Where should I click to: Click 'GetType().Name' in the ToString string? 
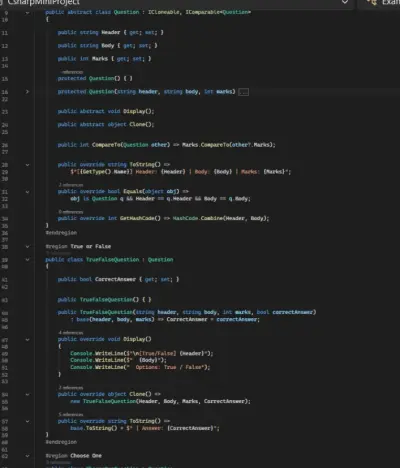(104, 172)
